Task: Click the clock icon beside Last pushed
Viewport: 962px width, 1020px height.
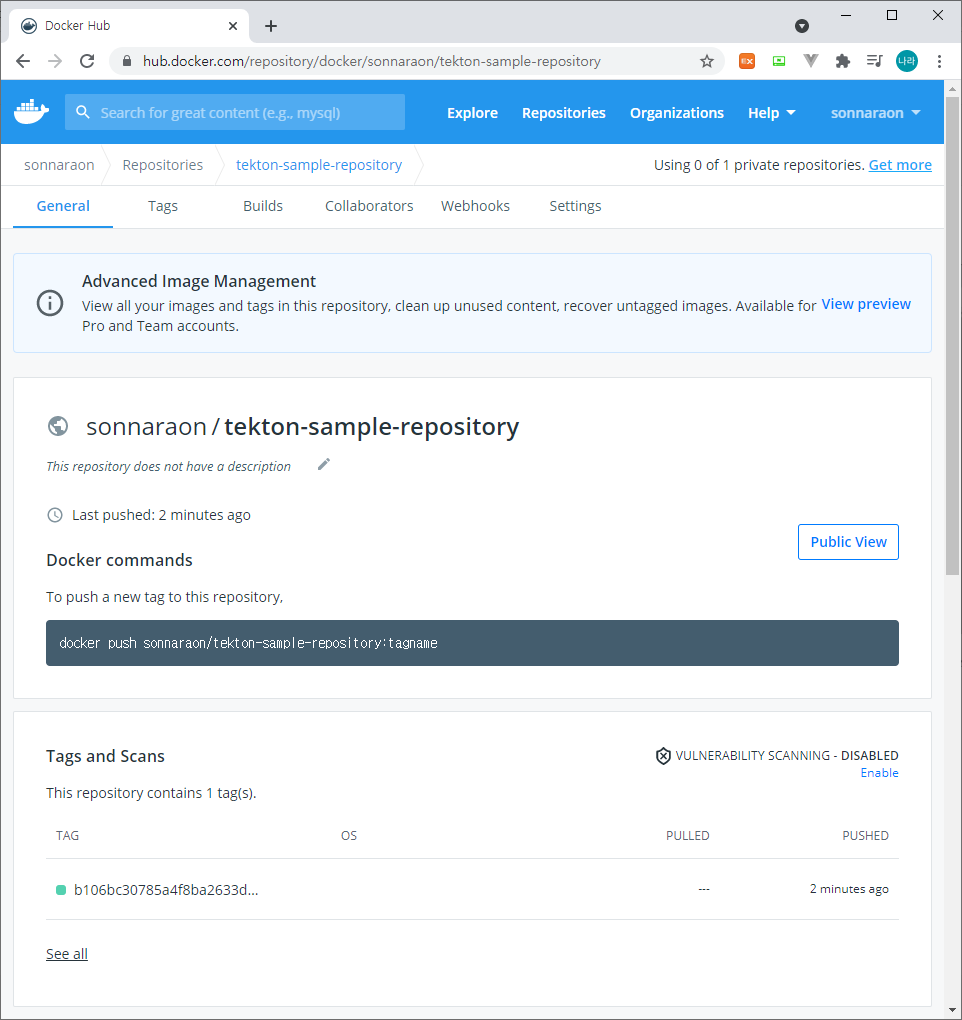Action: [x=55, y=515]
